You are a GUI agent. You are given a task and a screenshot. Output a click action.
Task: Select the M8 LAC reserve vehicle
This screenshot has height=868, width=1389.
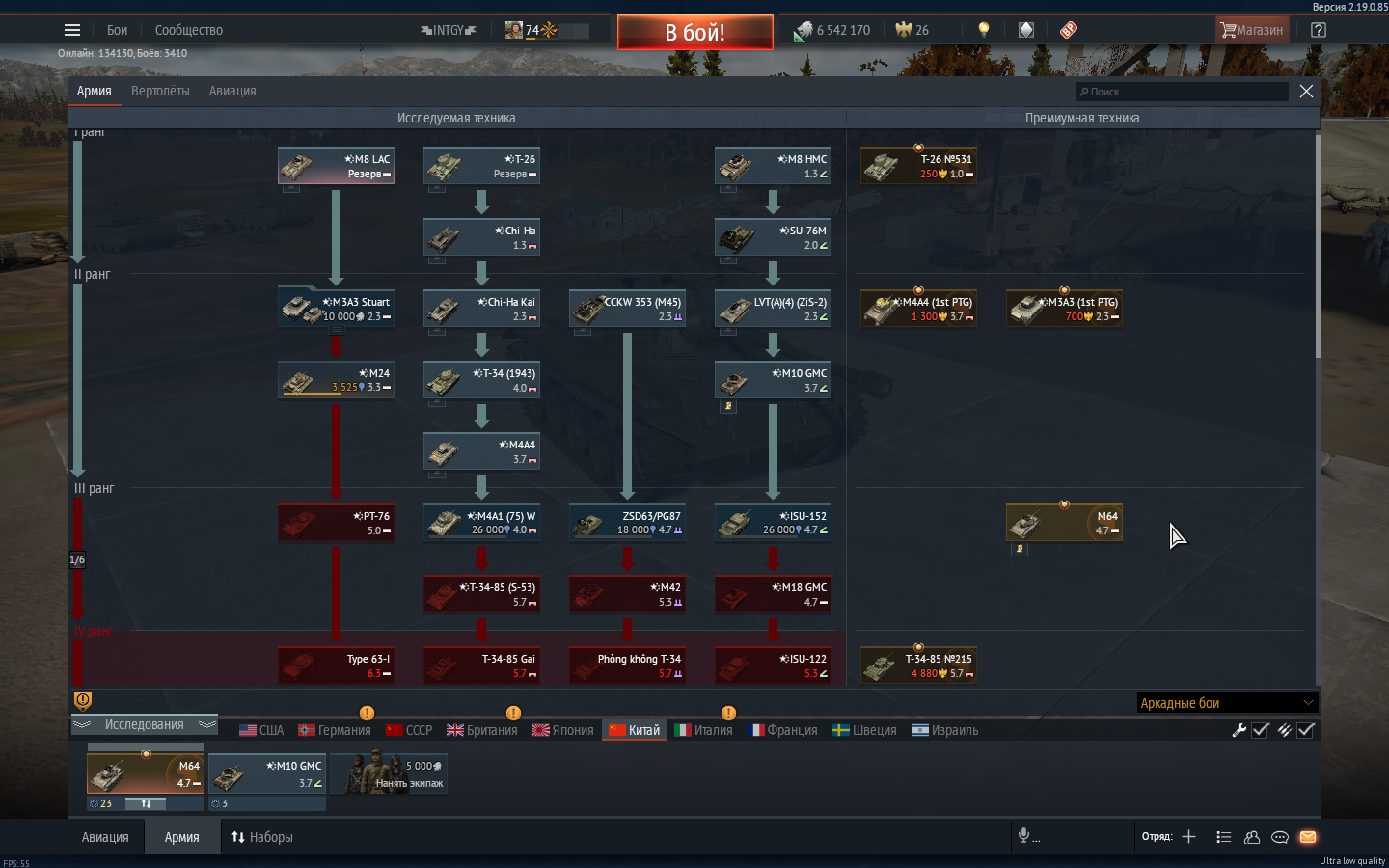coord(336,166)
